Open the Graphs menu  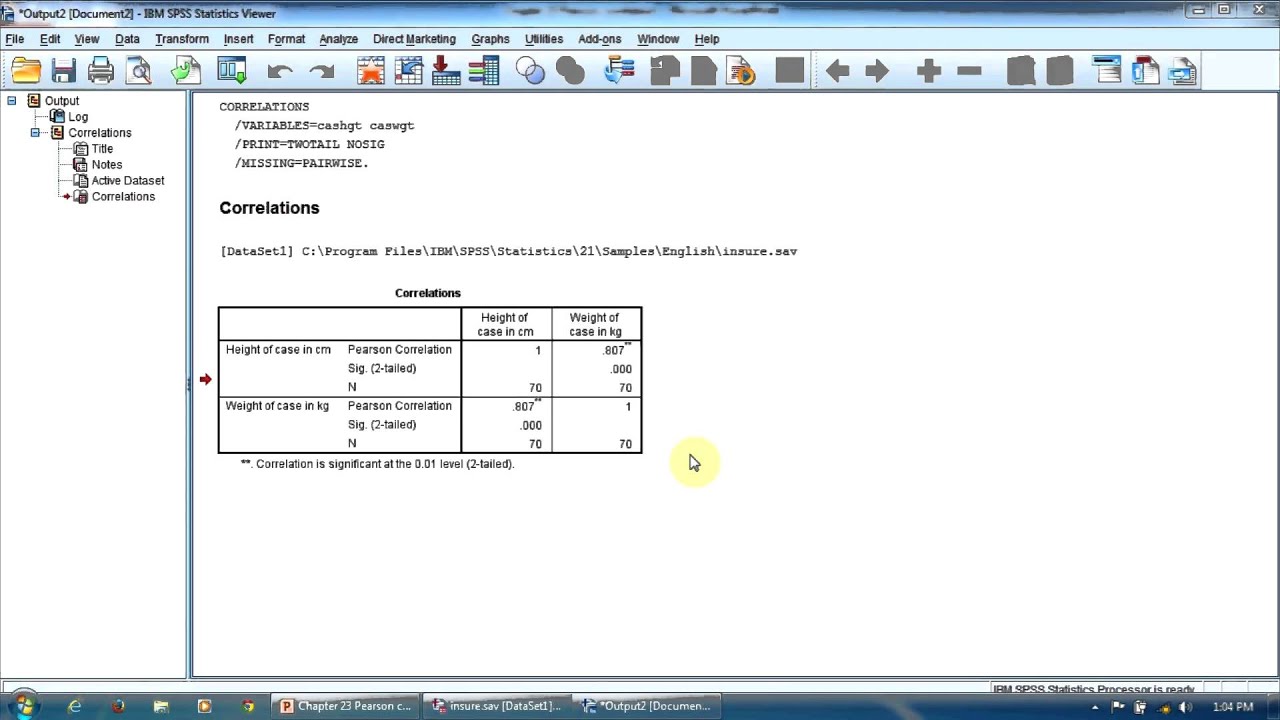(x=490, y=39)
